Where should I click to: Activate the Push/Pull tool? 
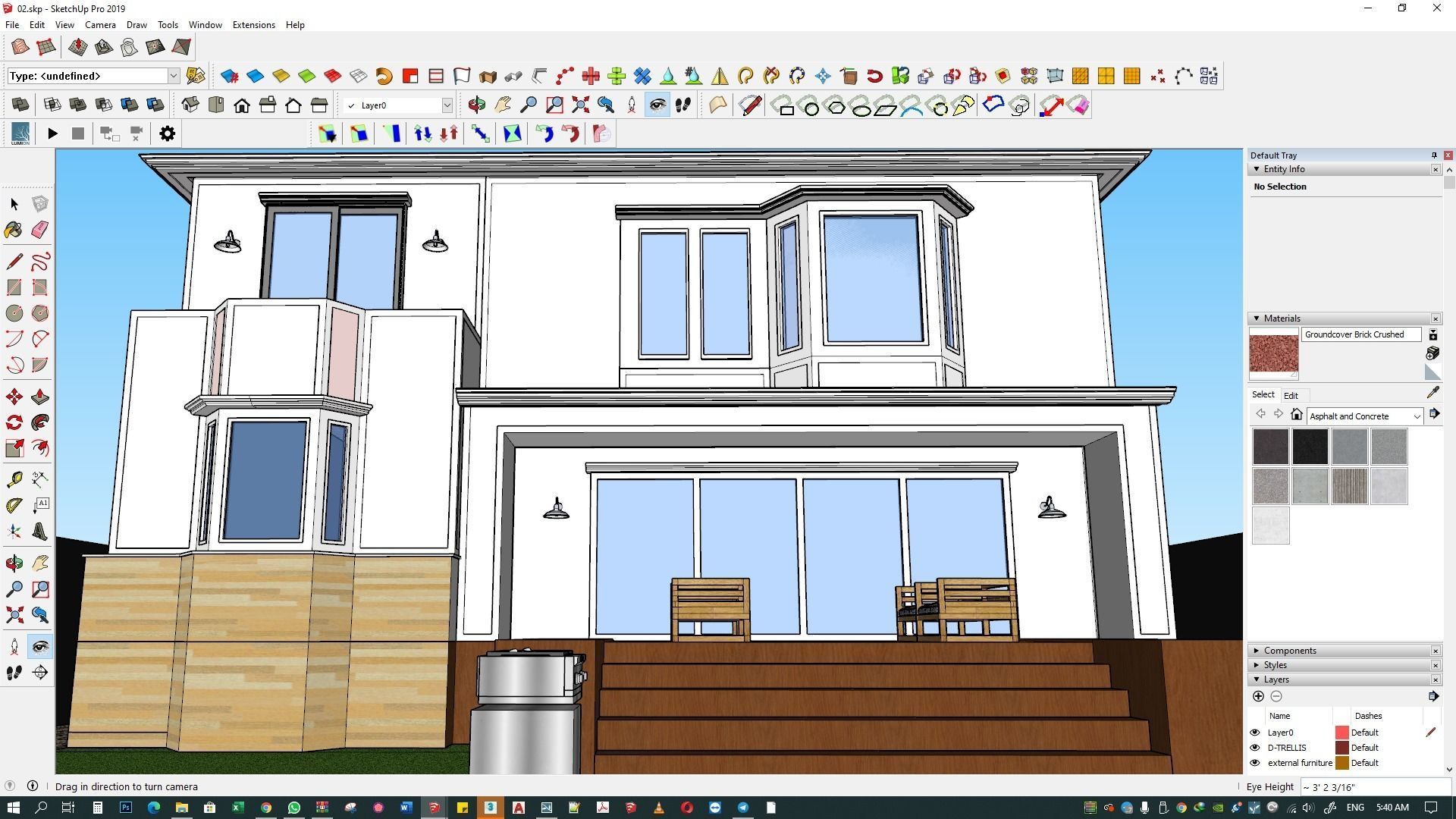(x=40, y=397)
